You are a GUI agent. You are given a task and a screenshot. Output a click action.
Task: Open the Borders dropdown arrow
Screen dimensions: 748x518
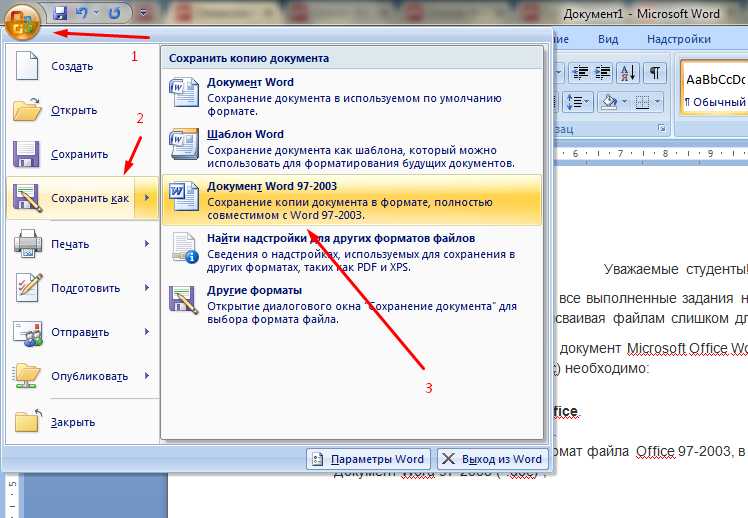click(658, 102)
